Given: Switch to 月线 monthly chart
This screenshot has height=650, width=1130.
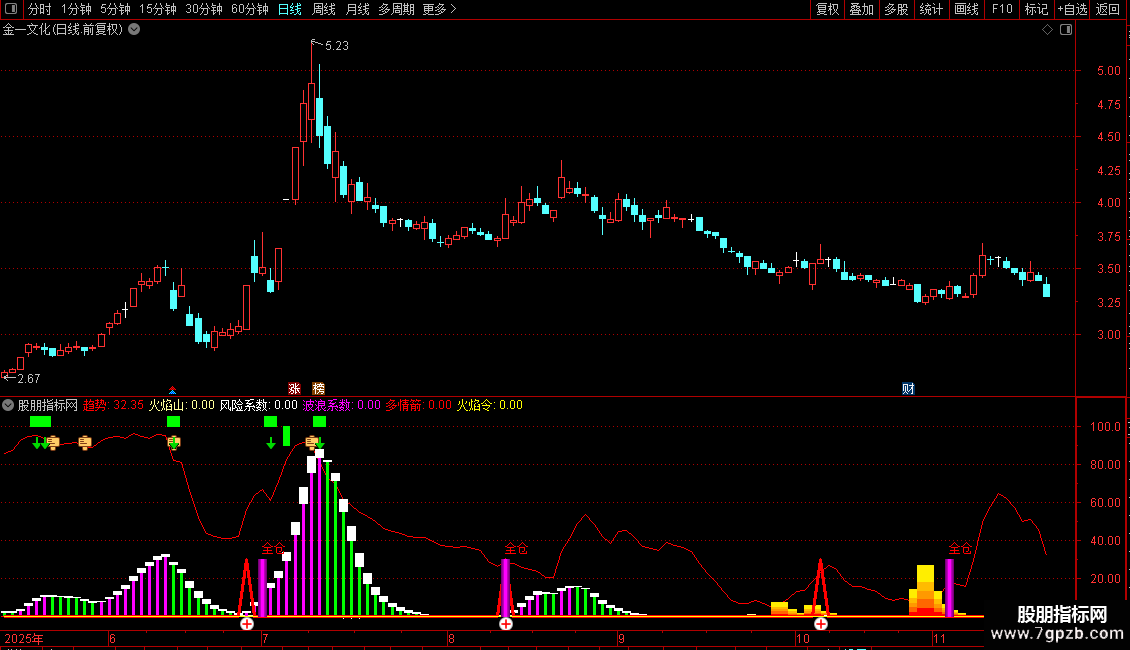Looking at the screenshot, I should 357,9.
